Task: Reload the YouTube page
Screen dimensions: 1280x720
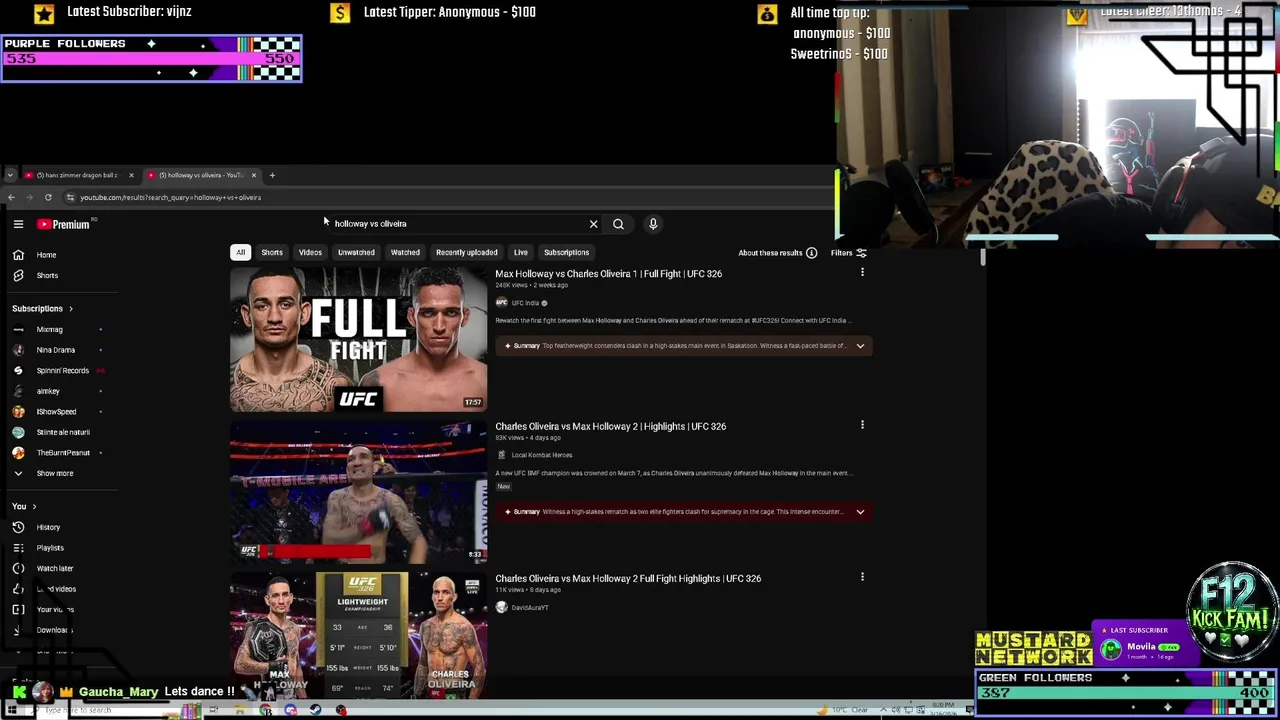Action: [x=47, y=197]
